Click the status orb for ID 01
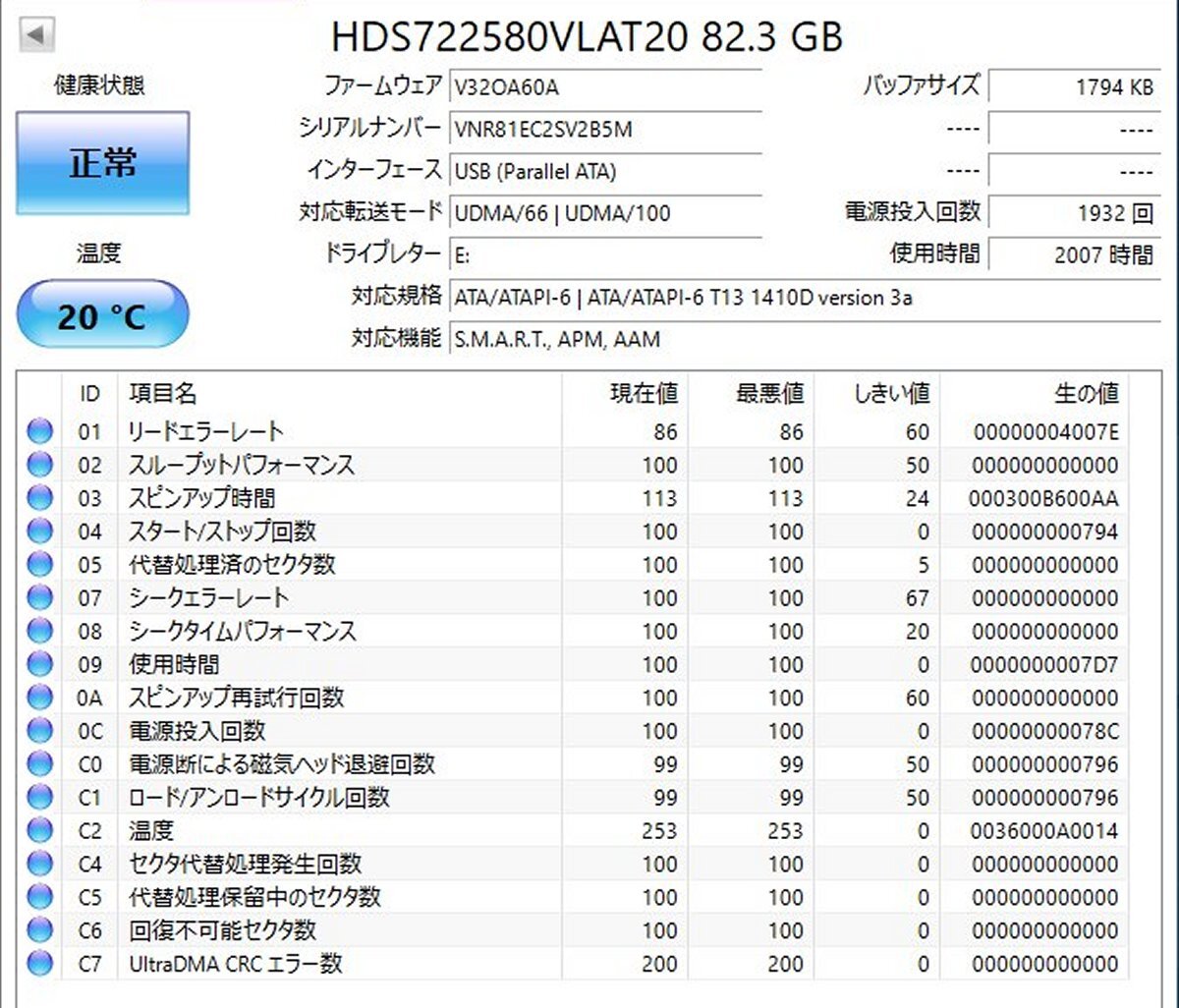Image resolution: width=1179 pixels, height=1008 pixels. (39, 431)
